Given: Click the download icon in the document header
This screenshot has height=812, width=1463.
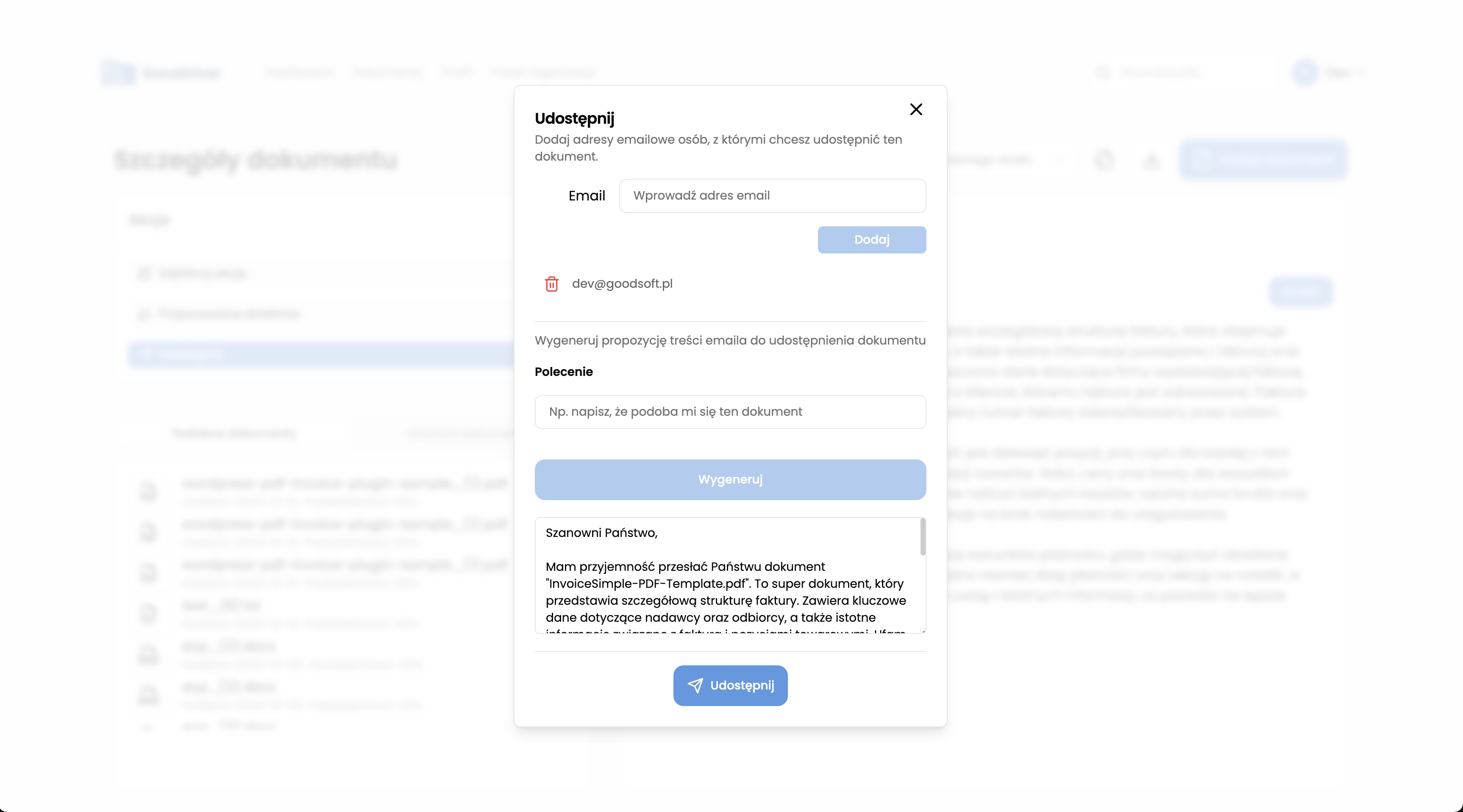Looking at the screenshot, I should click(x=1151, y=160).
